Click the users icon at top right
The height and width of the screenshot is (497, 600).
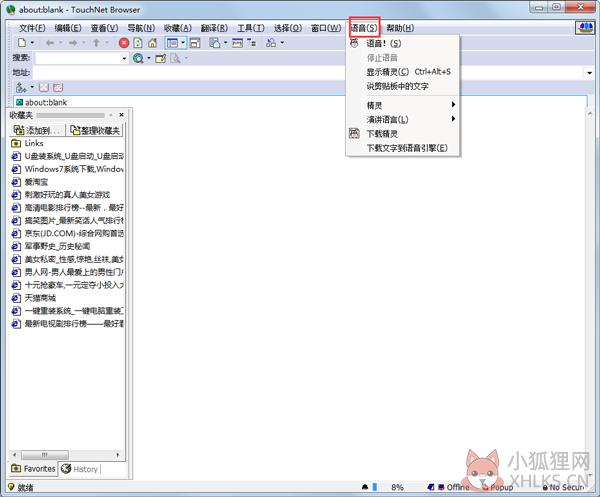point(585,28)
